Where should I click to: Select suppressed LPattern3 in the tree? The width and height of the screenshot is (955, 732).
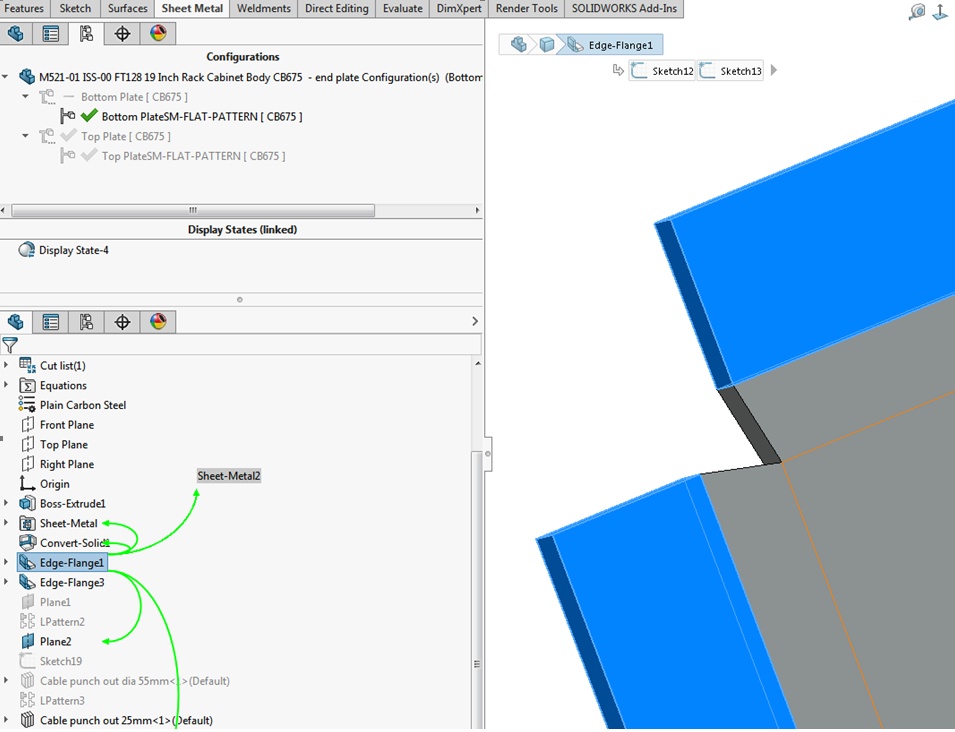(x=62, y=700)
